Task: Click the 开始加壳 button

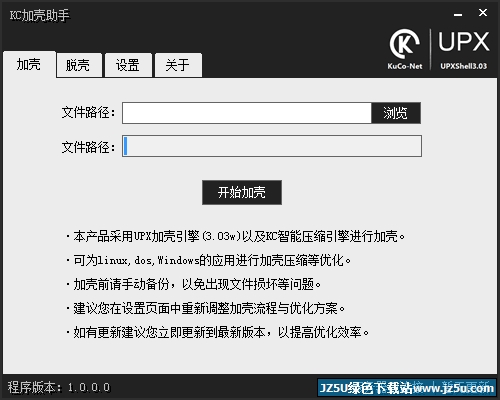Action: 242,192
